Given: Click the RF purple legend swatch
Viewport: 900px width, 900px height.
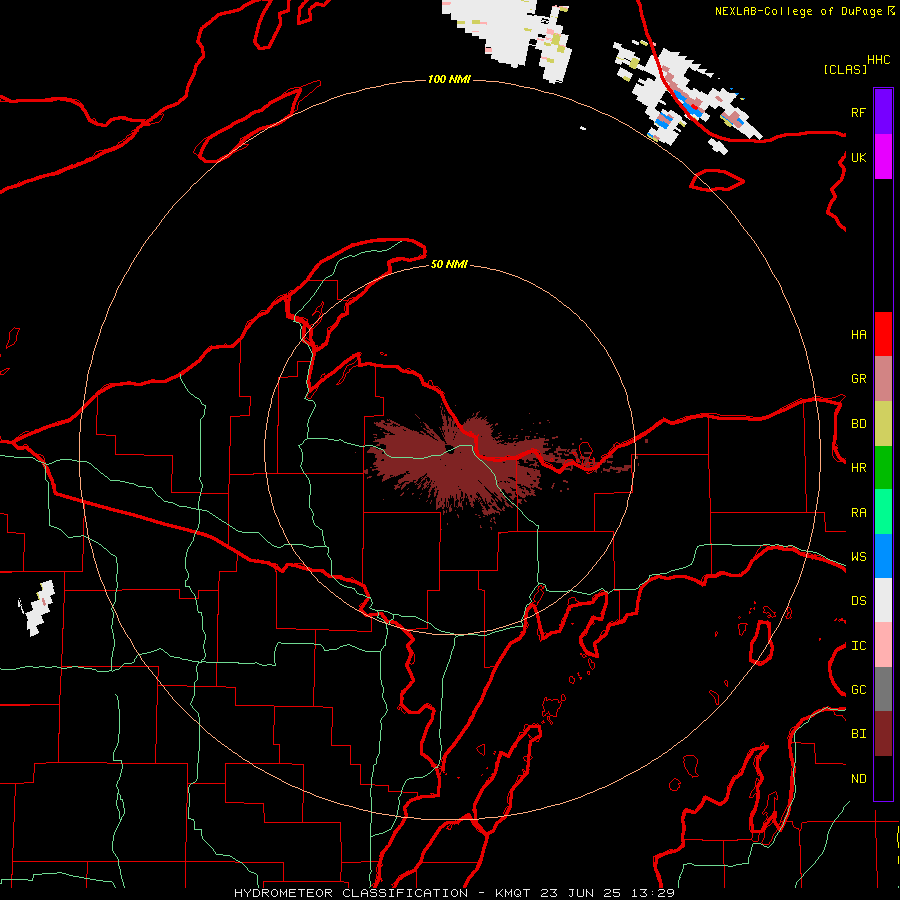Looking at the screenshot, I should 883,112.
